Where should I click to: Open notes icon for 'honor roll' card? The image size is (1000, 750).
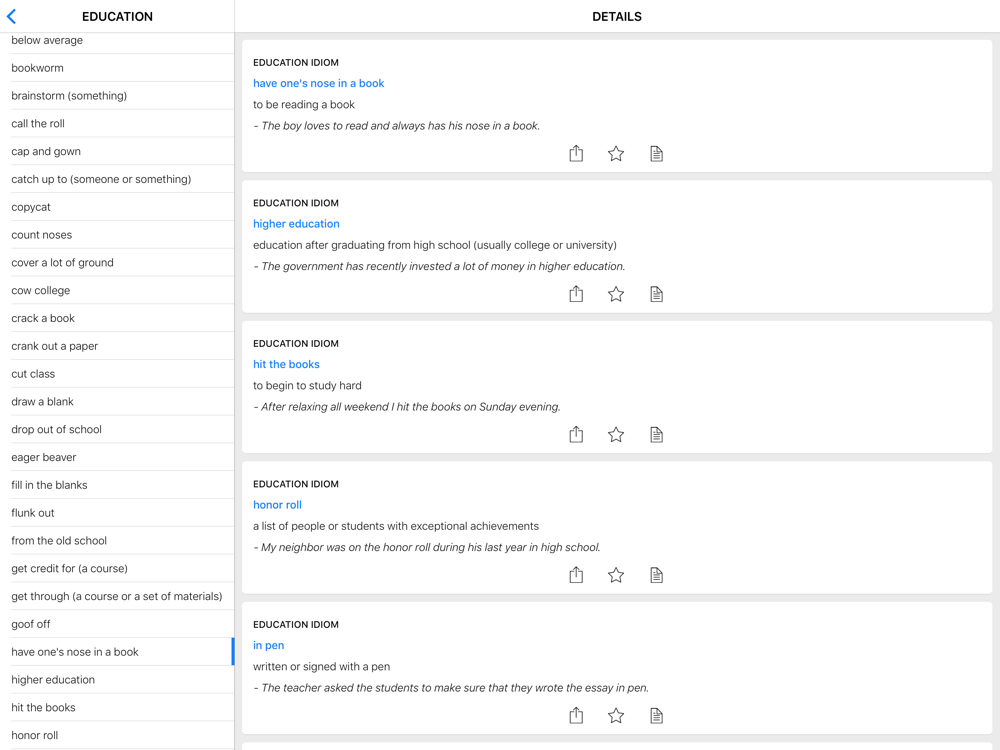coord(656,575)
